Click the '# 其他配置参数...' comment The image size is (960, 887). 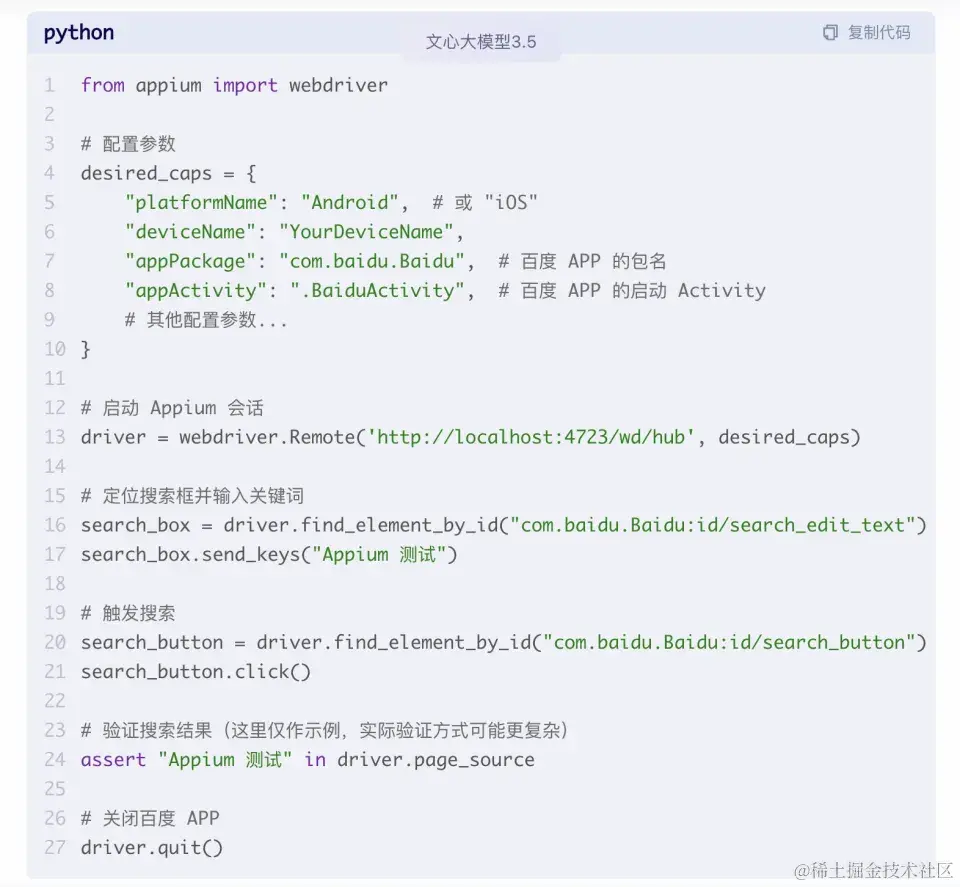pyautogui.click(x=206, y=320)
